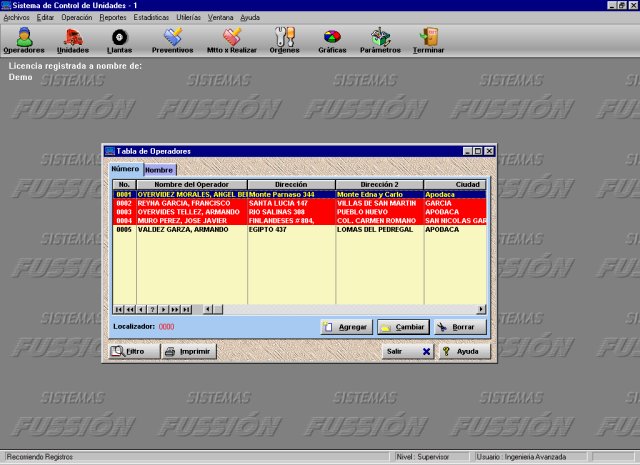Screen dimensions: 640x465
Task: Open the Gráficas chart icon
Action: click(332, 40)
